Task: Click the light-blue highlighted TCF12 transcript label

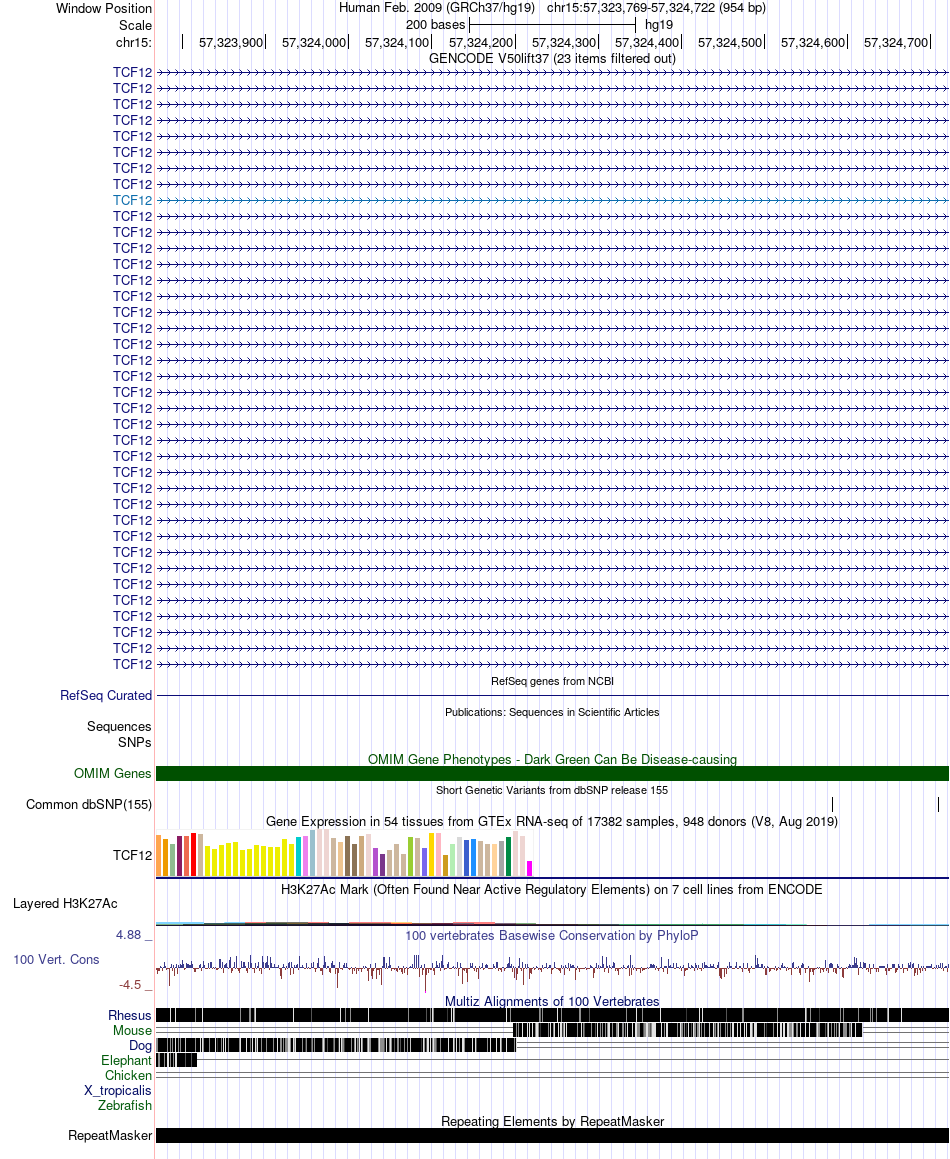Action: coord(132,200)
